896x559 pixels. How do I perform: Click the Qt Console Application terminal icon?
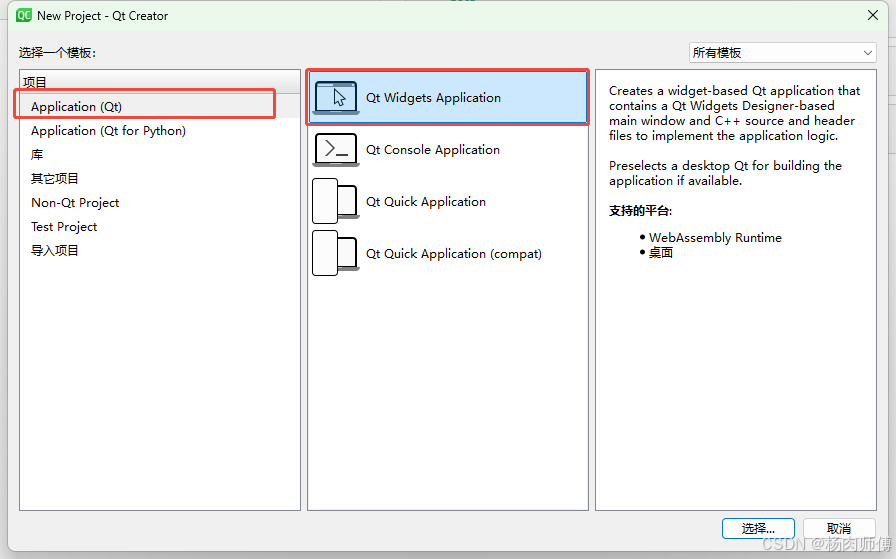[336, 150]
